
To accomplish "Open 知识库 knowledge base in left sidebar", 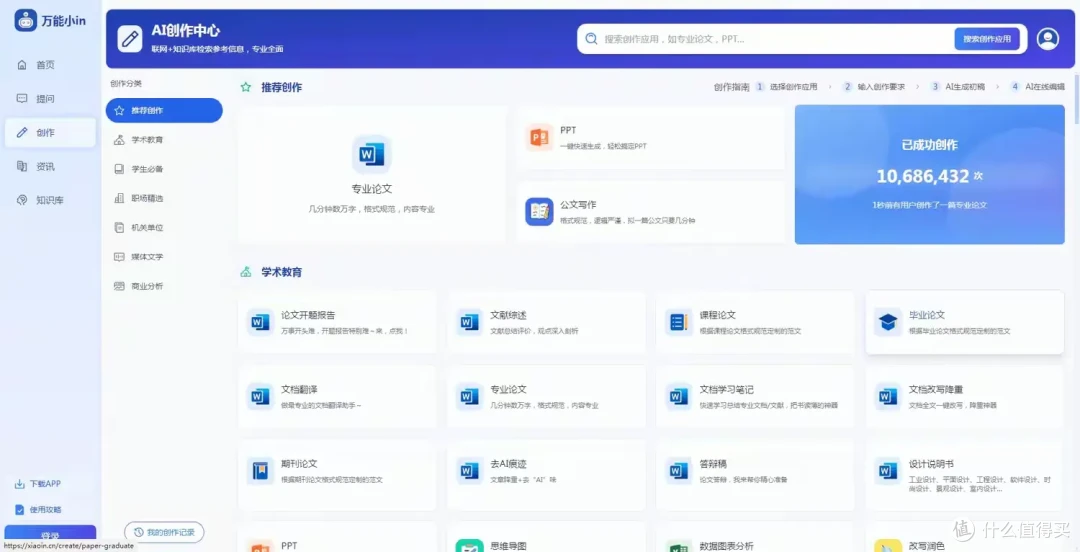I will (50, 200).
